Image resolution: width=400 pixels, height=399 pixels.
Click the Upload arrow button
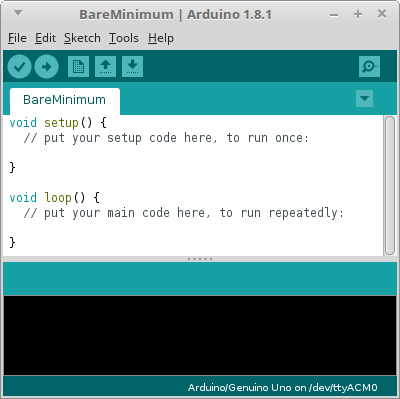[47, 67]
